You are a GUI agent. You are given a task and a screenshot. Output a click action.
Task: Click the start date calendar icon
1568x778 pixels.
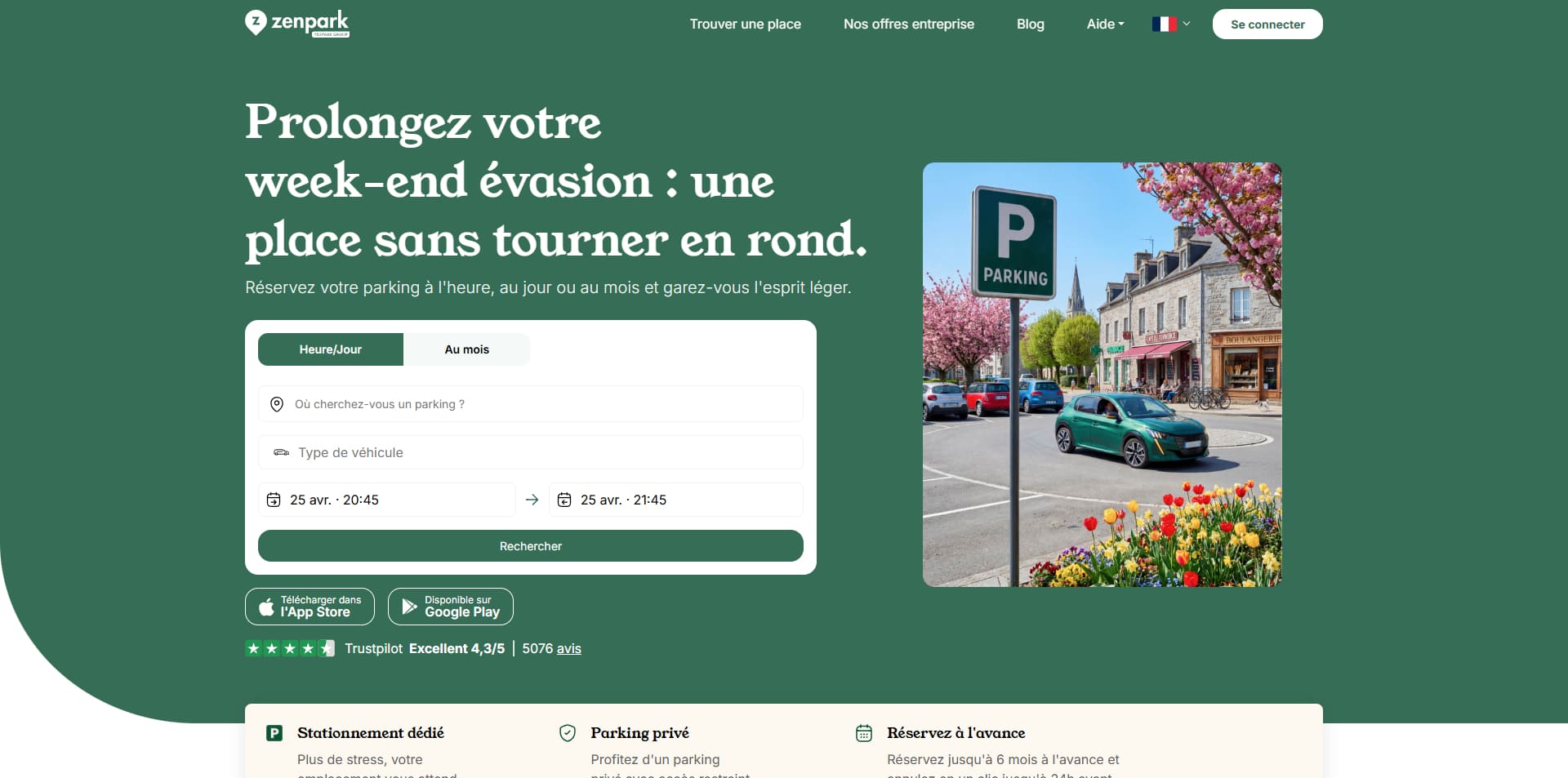click(x=274, y=500)
